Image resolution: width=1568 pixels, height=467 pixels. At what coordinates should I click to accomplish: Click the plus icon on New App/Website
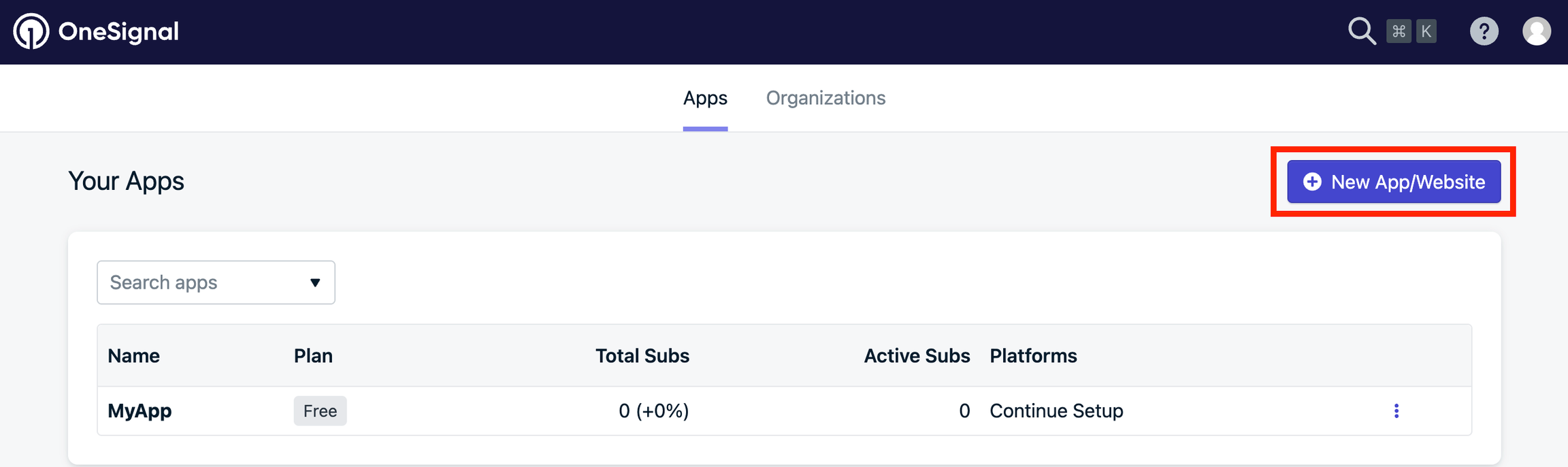[1312, 182]
